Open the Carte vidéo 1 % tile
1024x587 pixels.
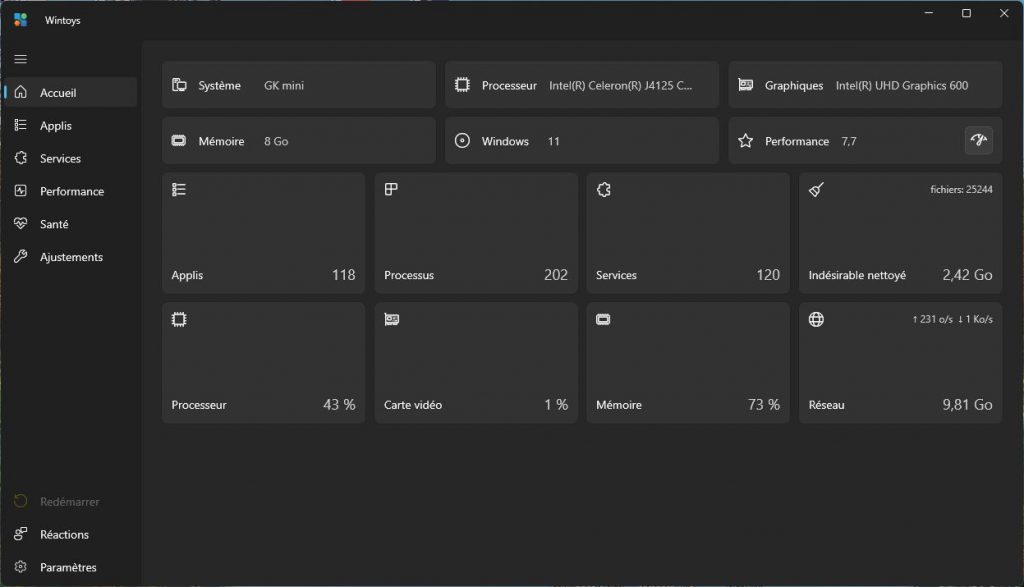tap(476, 362)
